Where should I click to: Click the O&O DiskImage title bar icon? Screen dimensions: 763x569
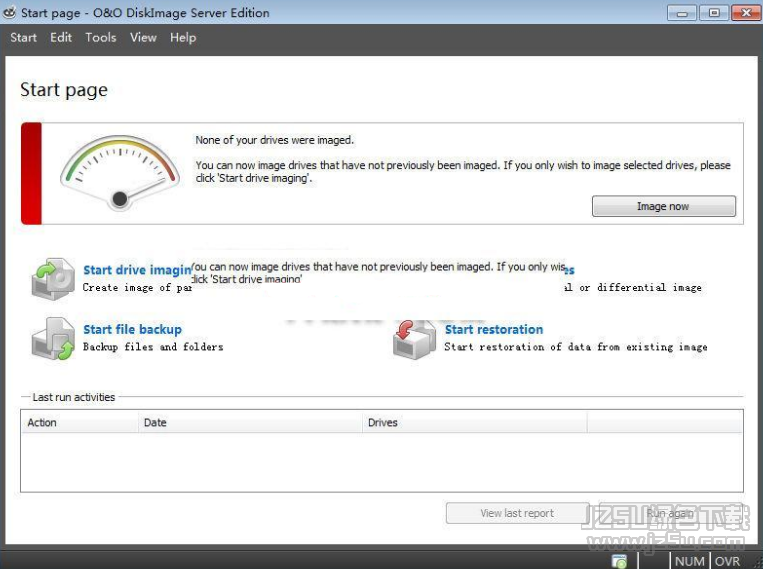(9, 12)
